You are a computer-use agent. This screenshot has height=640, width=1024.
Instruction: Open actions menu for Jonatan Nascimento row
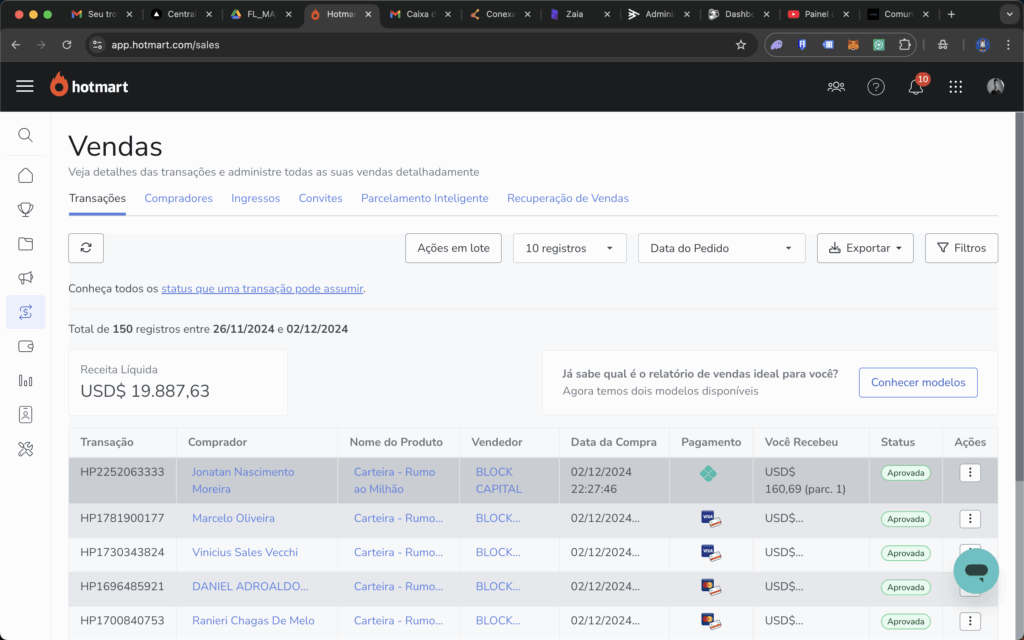[970, 472]
